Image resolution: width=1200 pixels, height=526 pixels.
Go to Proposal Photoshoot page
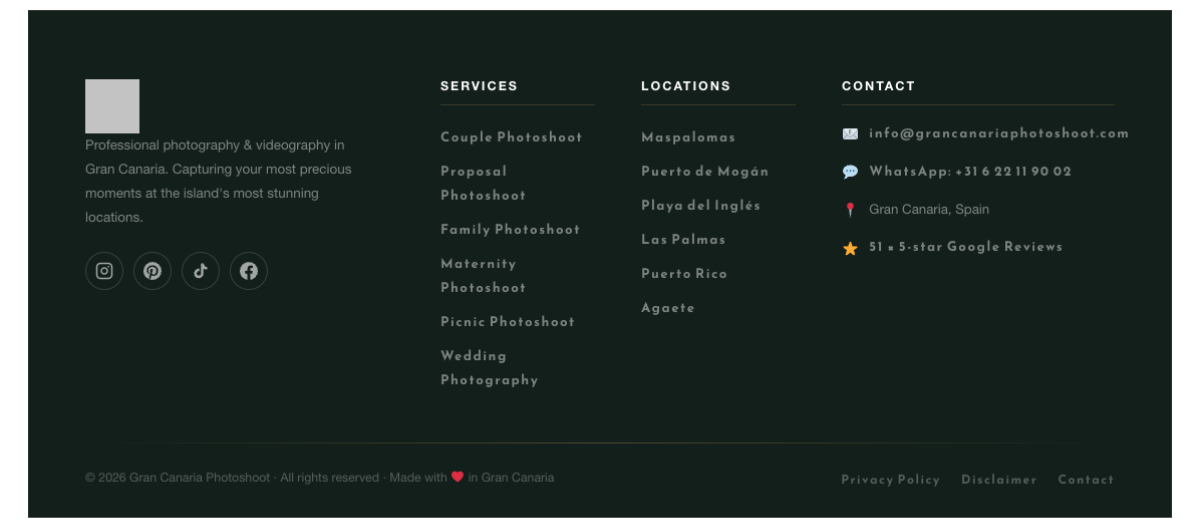click(x=483, y=183)
